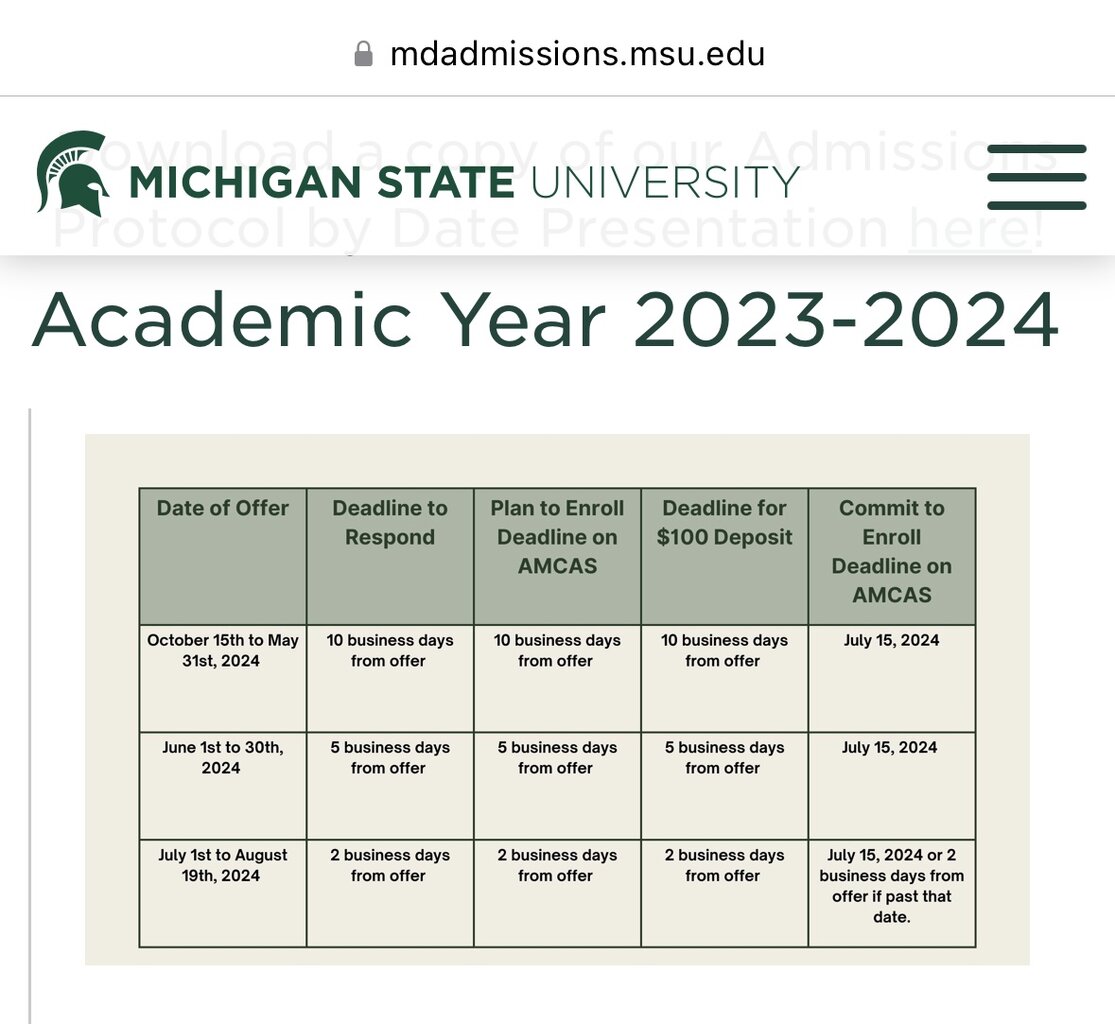
Task: Select the 'June 1st to 30th, 2024' cell
Action: pyautogui.click(x=223, y=786)
